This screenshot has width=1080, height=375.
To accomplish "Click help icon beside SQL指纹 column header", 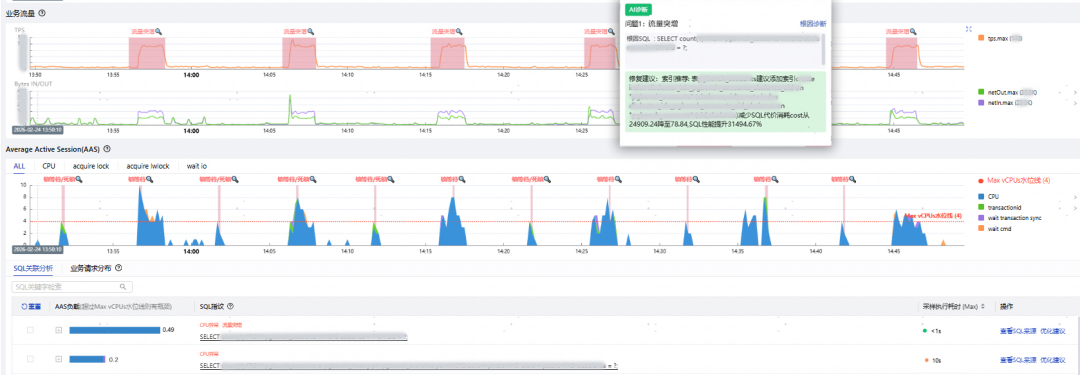I will 230,306.
